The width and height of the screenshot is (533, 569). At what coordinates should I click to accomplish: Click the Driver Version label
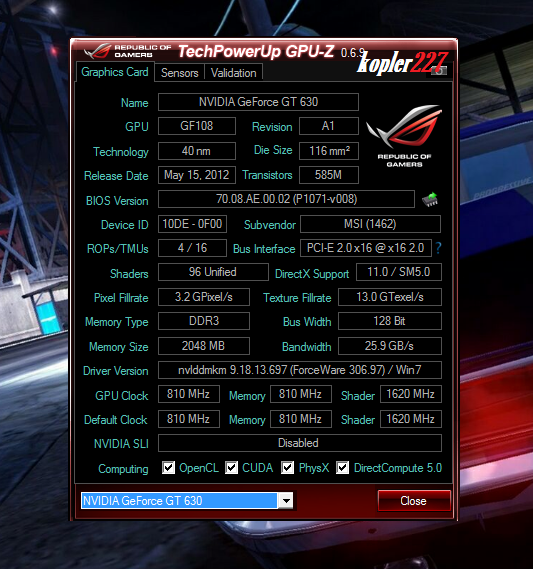point(116,371)
